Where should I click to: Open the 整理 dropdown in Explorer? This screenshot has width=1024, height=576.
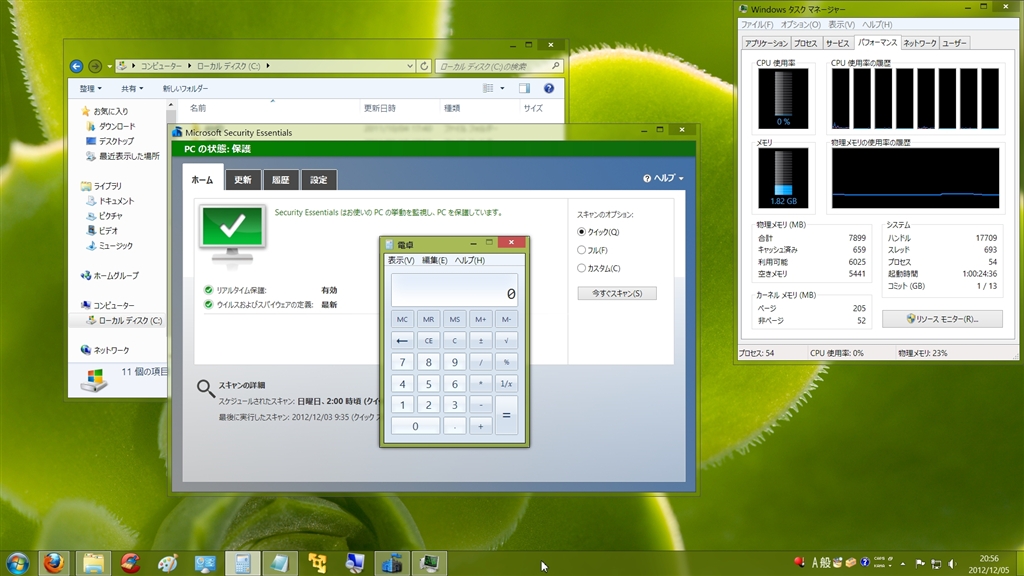pyautogui.click(x=94, y=88)
